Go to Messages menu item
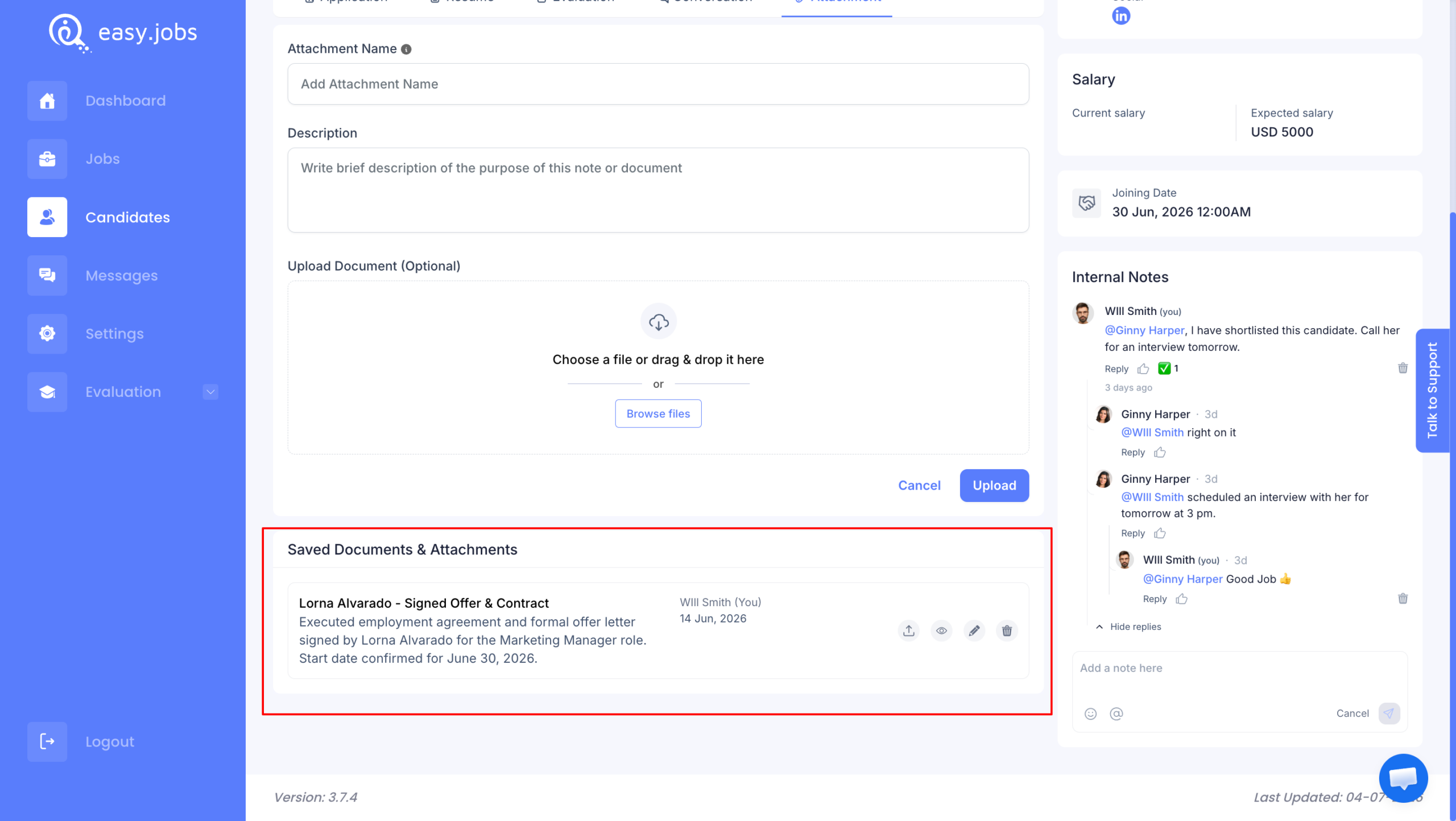 point(122,276)
